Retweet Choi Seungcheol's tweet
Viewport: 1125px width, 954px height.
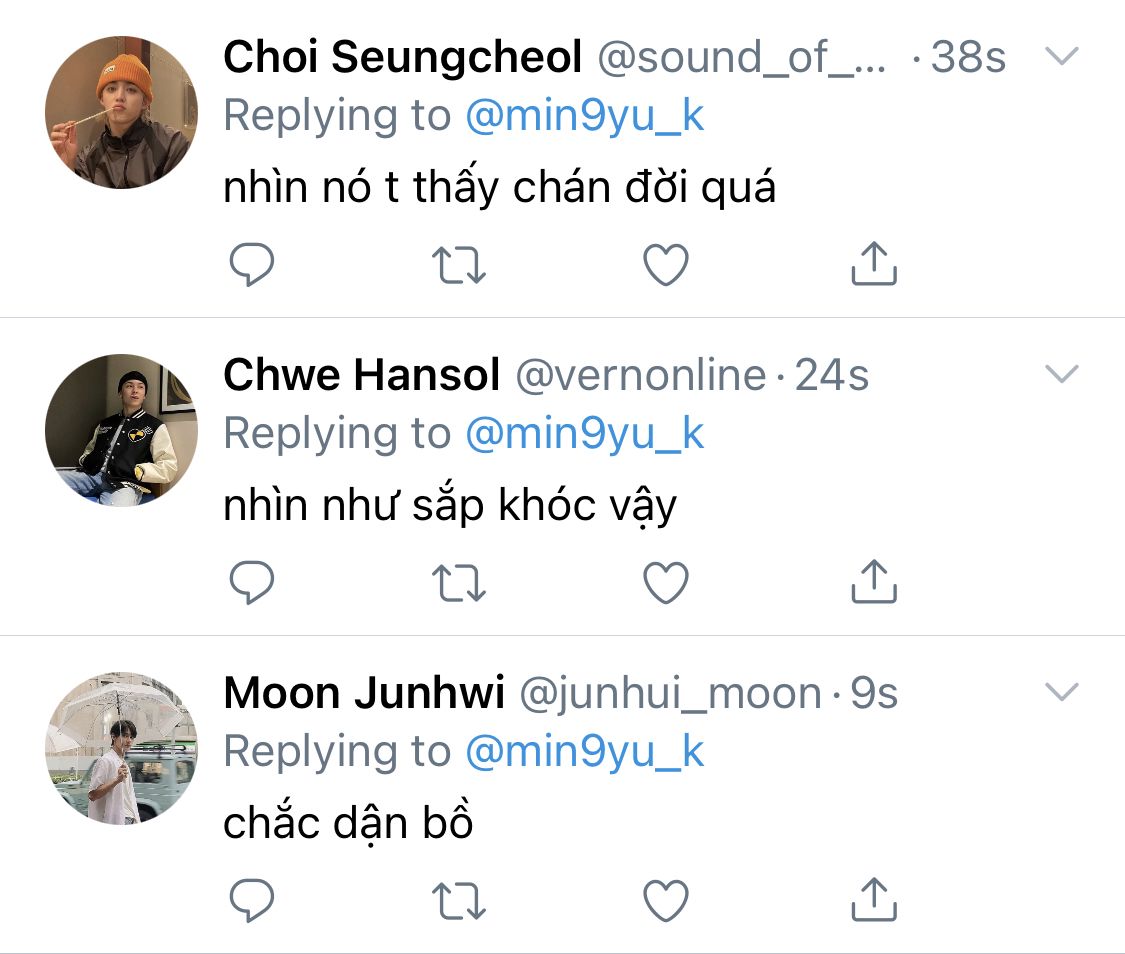459,265
